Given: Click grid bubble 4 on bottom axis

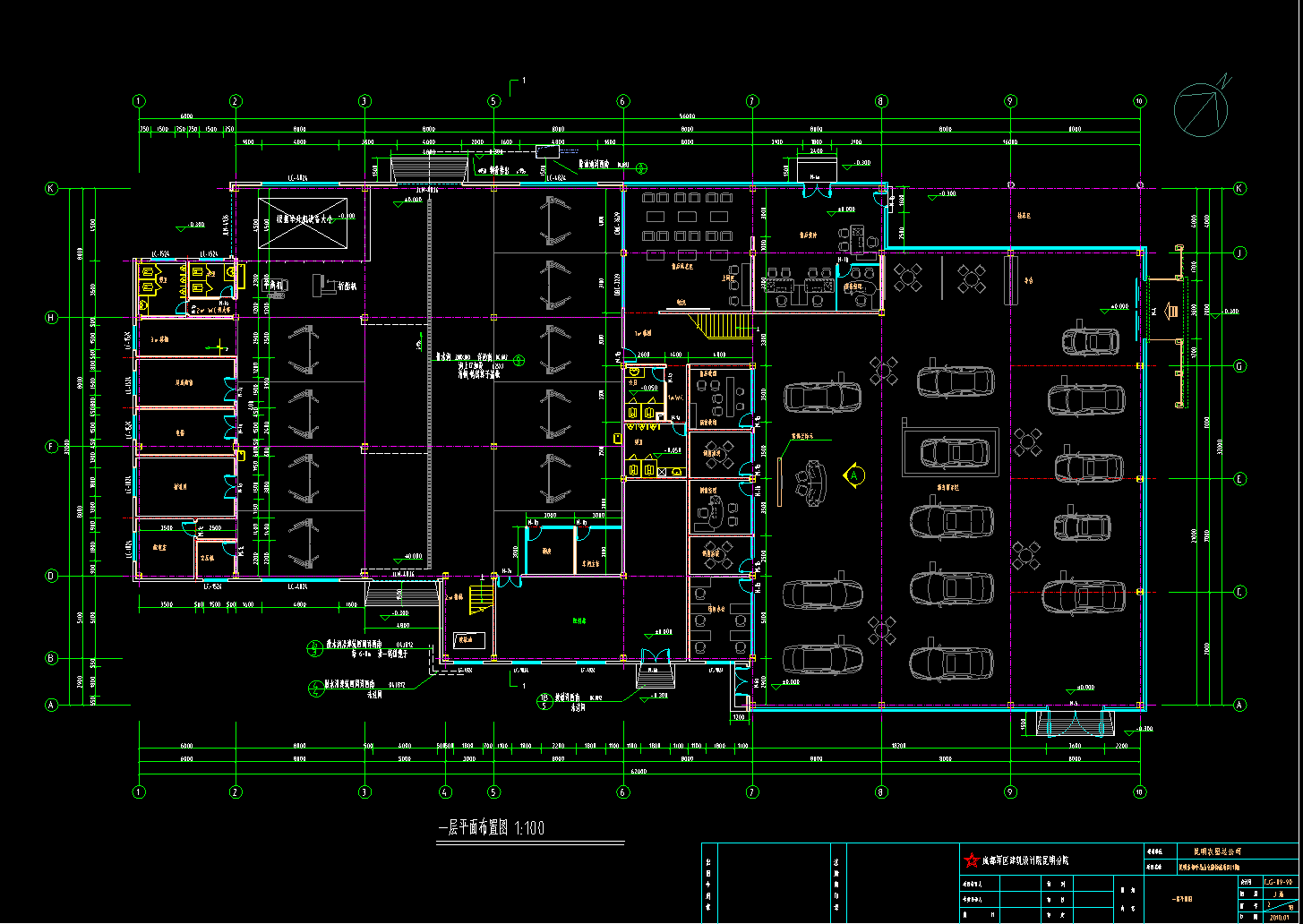Looking at the screenshot, I should tap(444, 791).
